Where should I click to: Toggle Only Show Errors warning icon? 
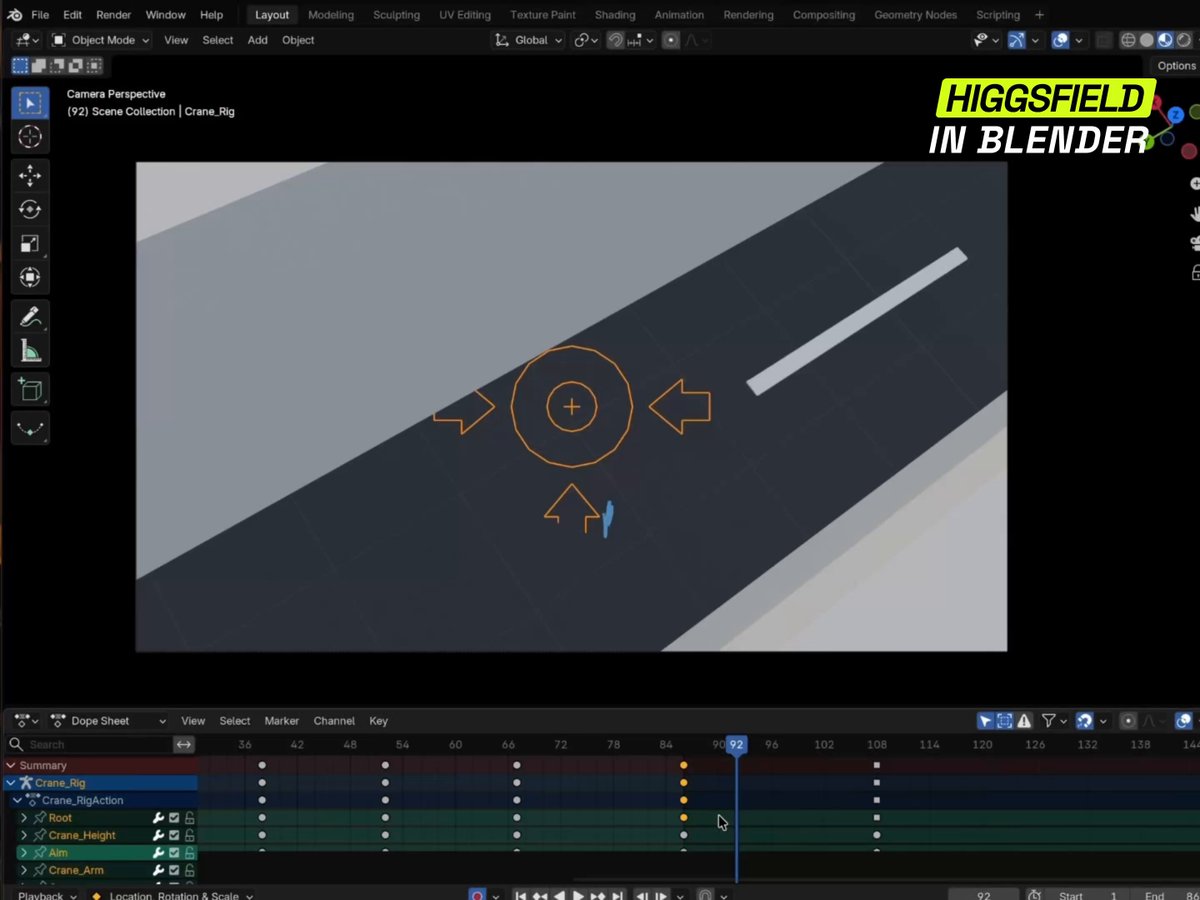click(x=1023, y=721)
